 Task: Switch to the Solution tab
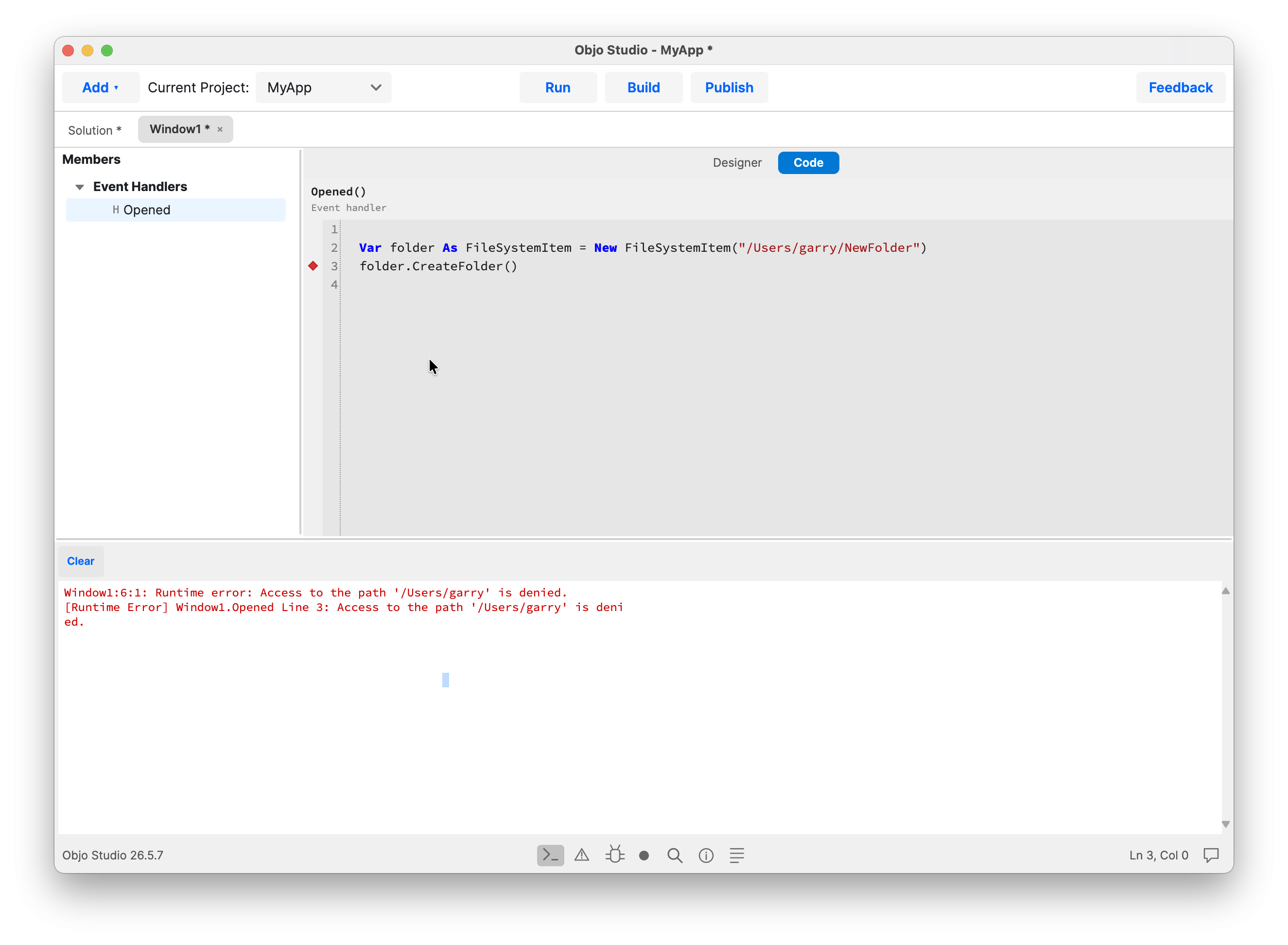tap(95, 130)
